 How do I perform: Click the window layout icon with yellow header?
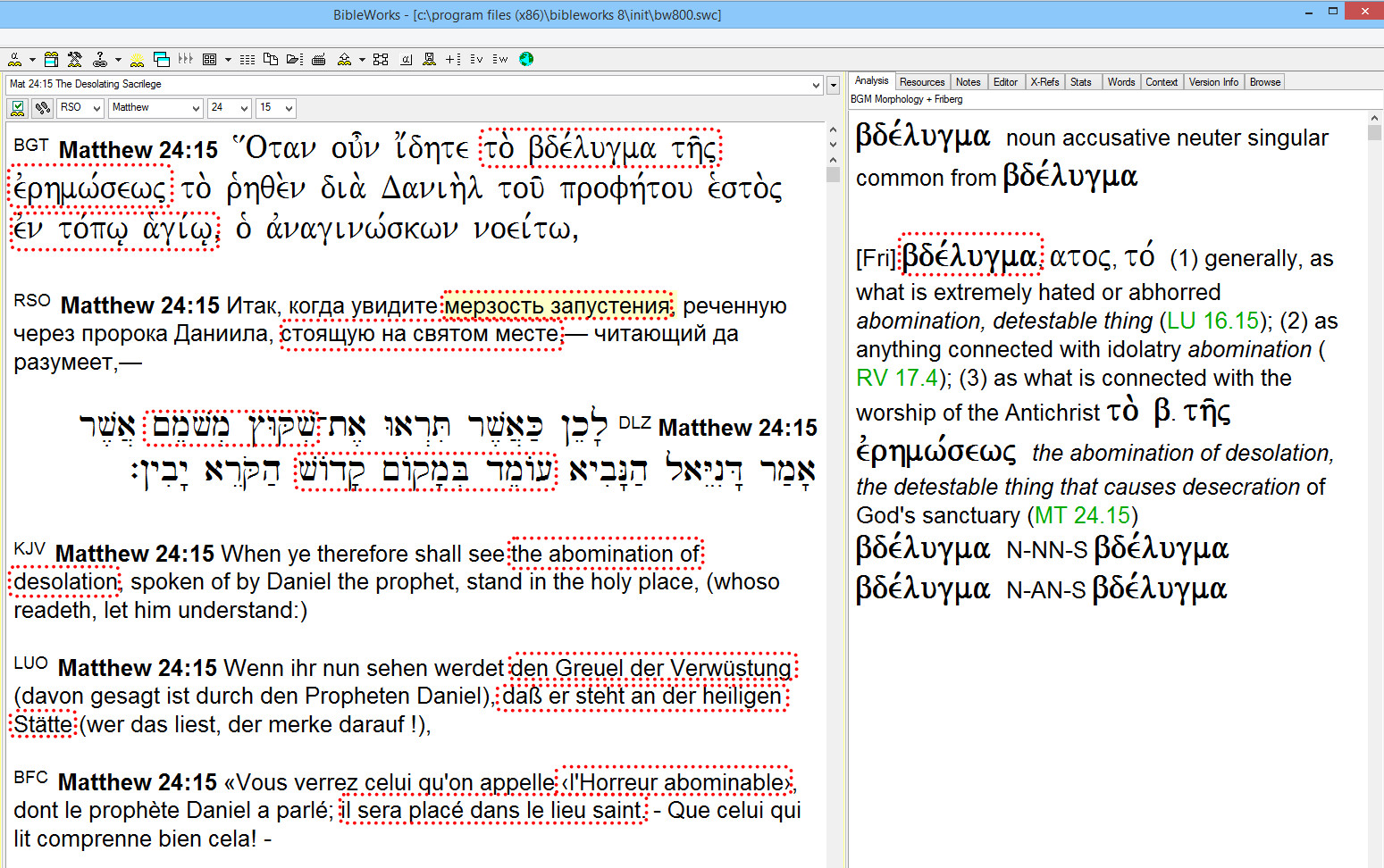coord(52,59)
